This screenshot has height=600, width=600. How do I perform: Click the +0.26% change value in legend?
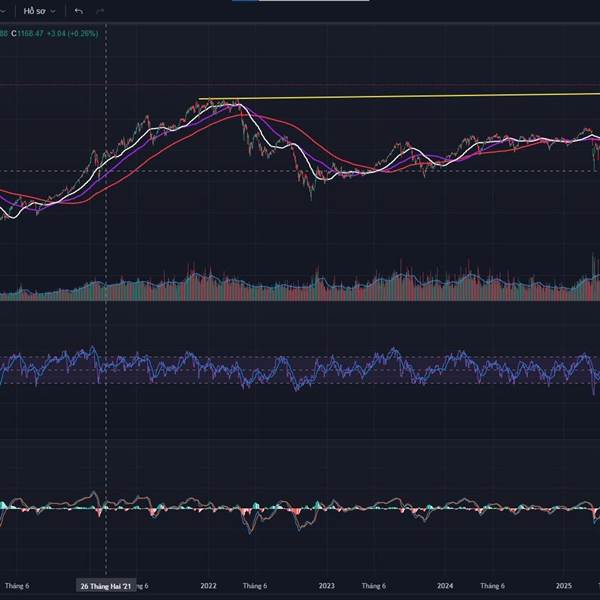click(x=83, y=34)
